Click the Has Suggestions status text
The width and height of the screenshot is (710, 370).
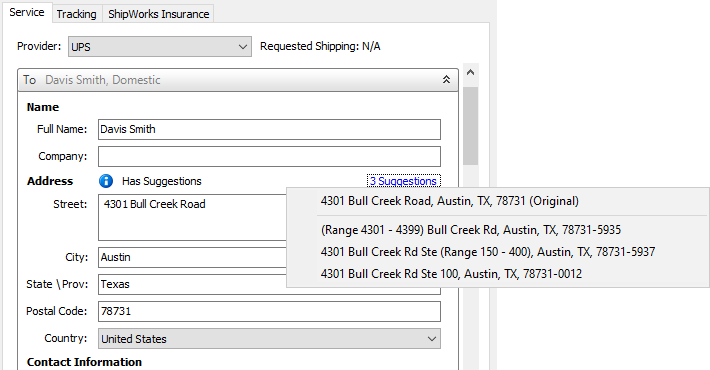pos(162,181)
